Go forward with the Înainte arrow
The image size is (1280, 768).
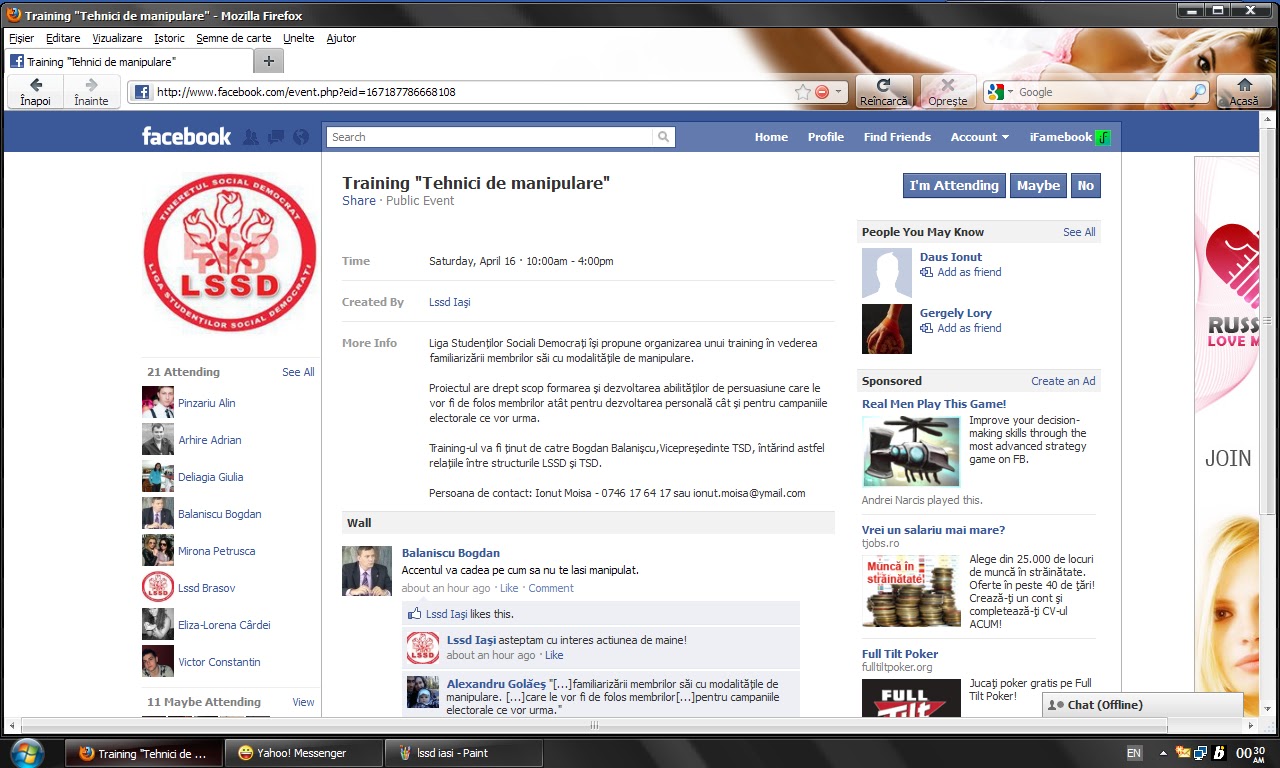point(92,91)
